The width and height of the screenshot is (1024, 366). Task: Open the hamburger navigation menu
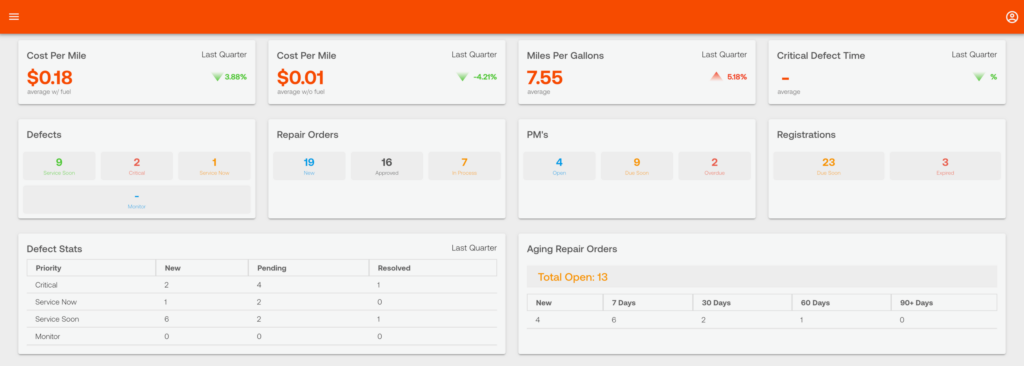click(14, 16)
